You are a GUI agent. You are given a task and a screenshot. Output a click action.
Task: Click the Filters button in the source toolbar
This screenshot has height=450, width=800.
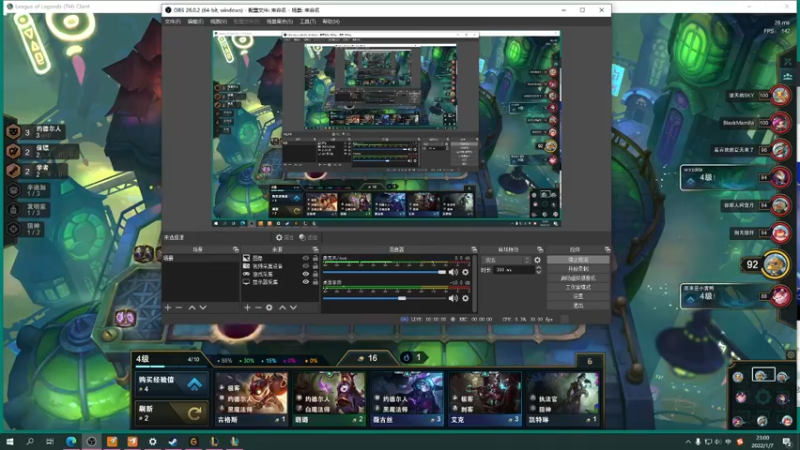(308, 237)
